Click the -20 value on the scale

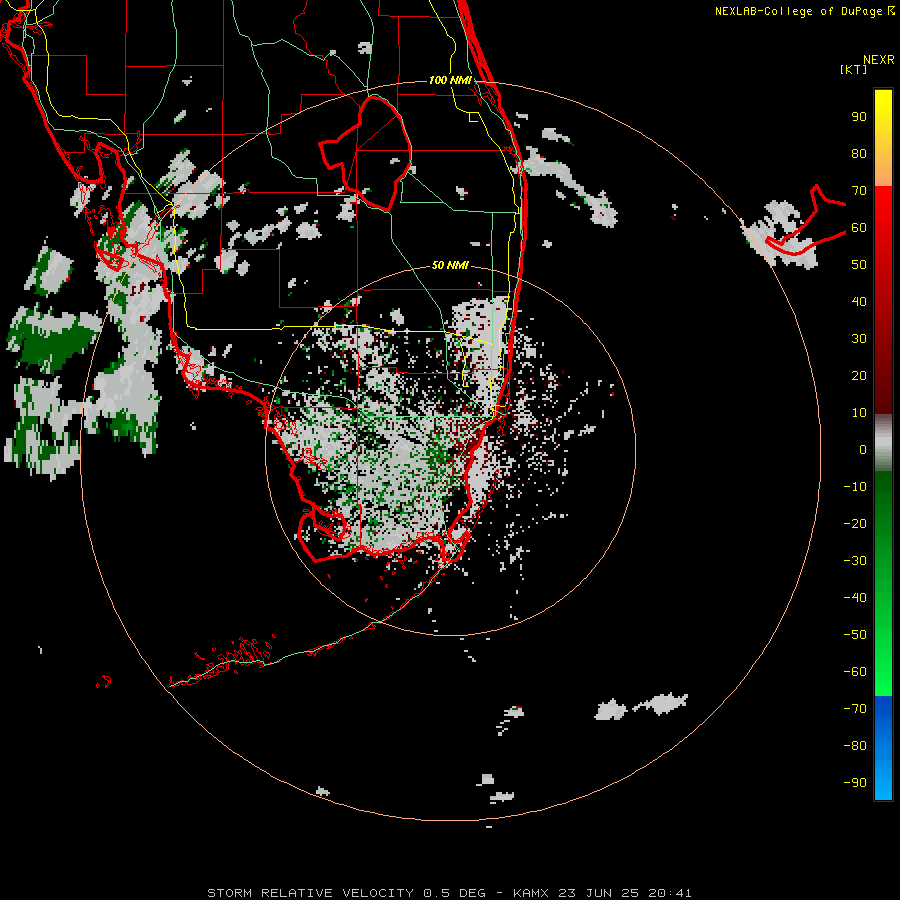coord(855,524)
